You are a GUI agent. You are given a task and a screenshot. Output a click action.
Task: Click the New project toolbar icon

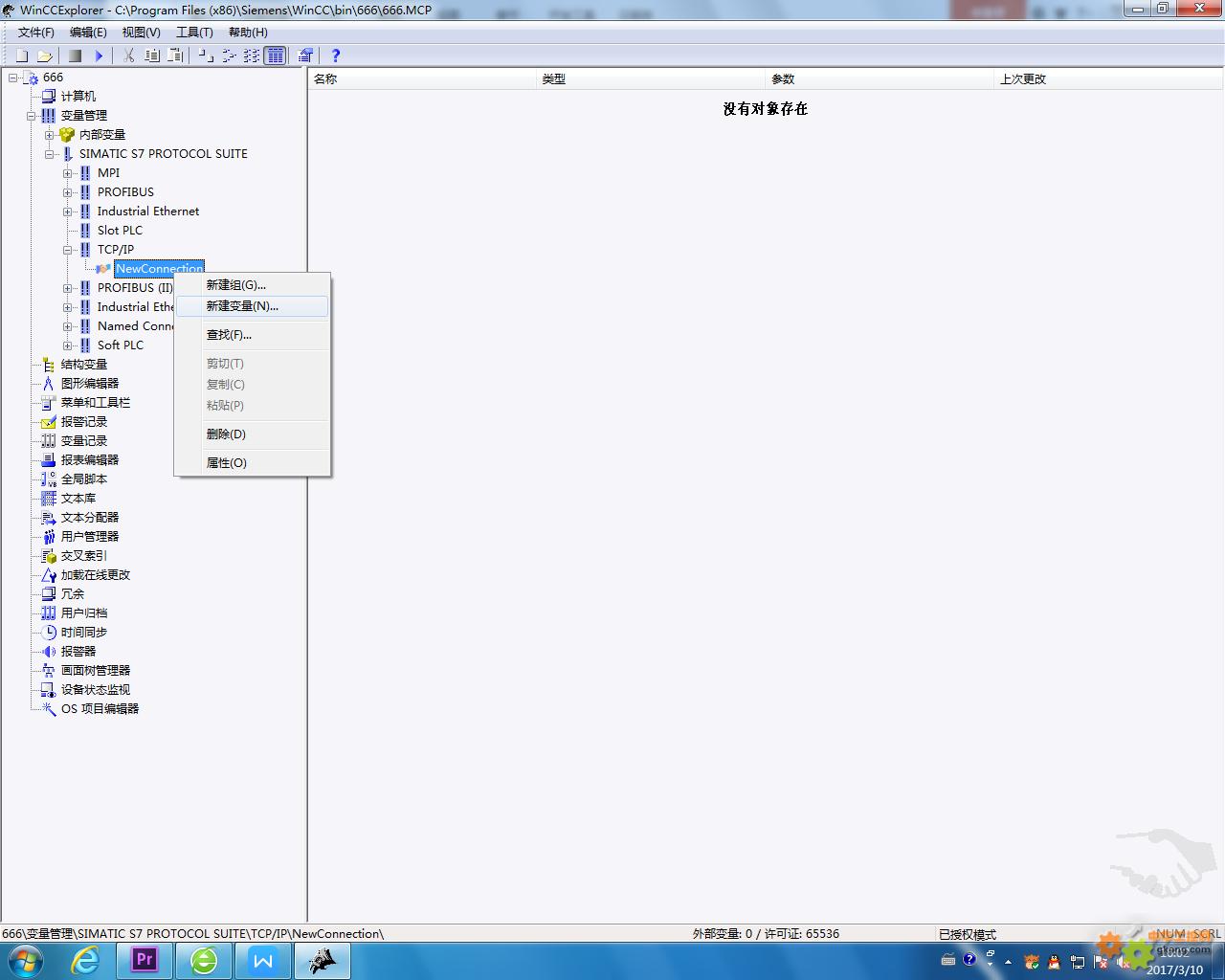[x=22, y=56]
